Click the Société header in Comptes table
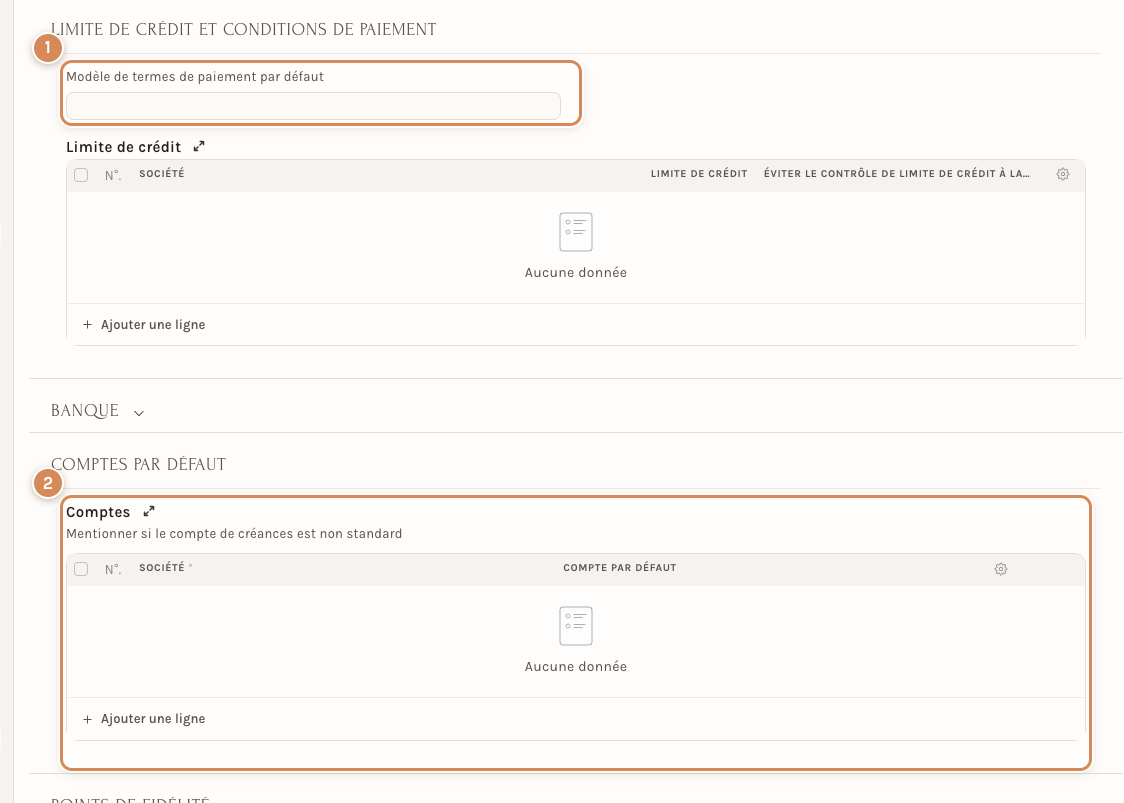Image resolution: width=1124 pixels, height=803 pixels. pos(162,567)
